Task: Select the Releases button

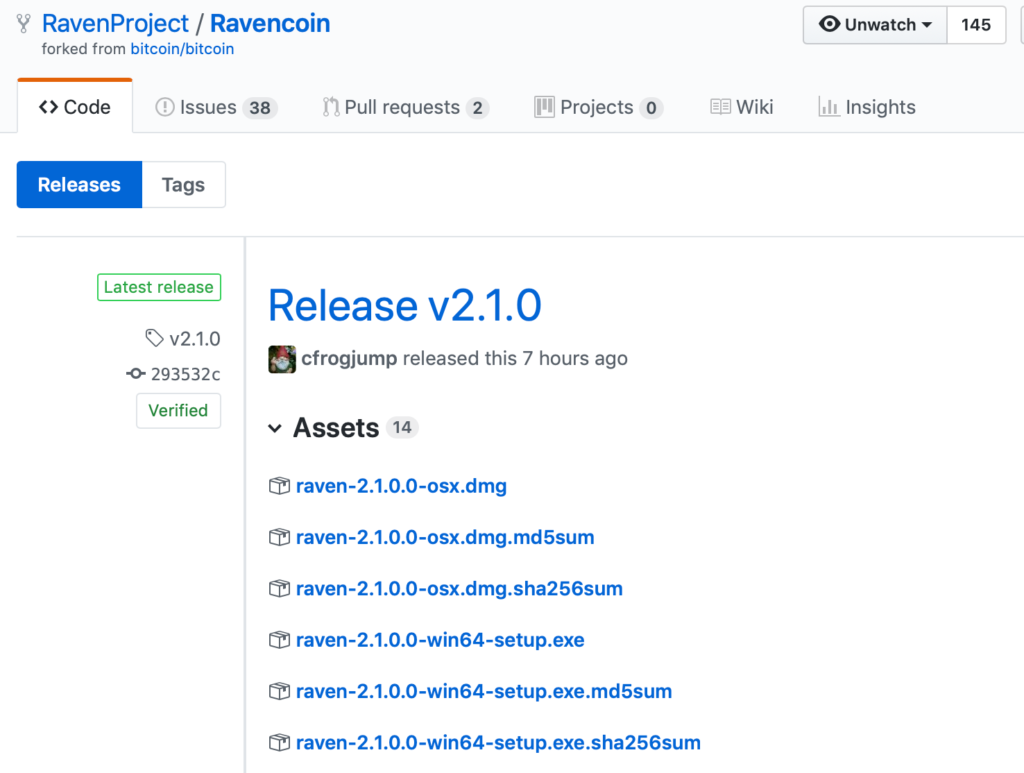Action: 79,185
